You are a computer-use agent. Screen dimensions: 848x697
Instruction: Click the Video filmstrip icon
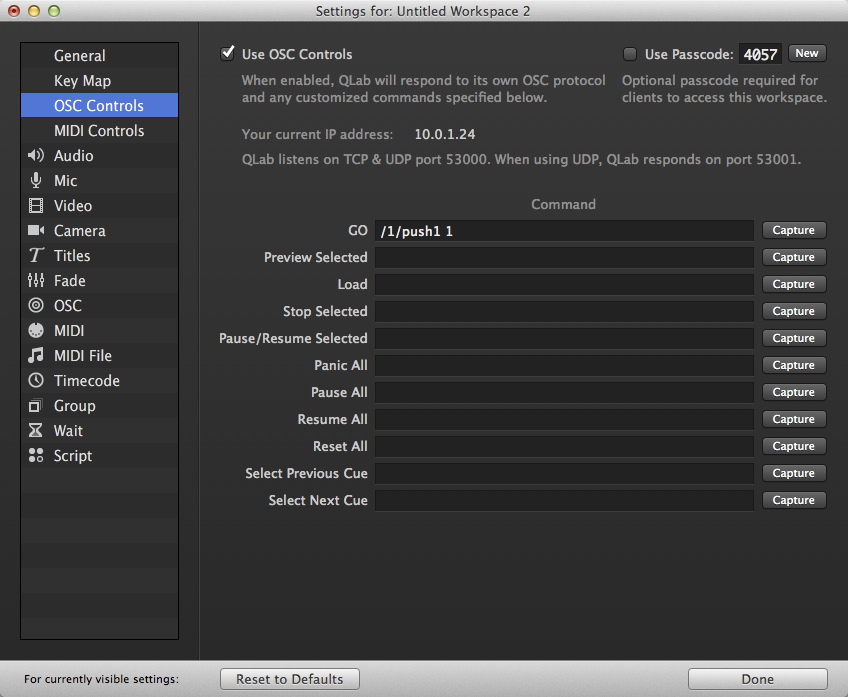coord(36,206)
